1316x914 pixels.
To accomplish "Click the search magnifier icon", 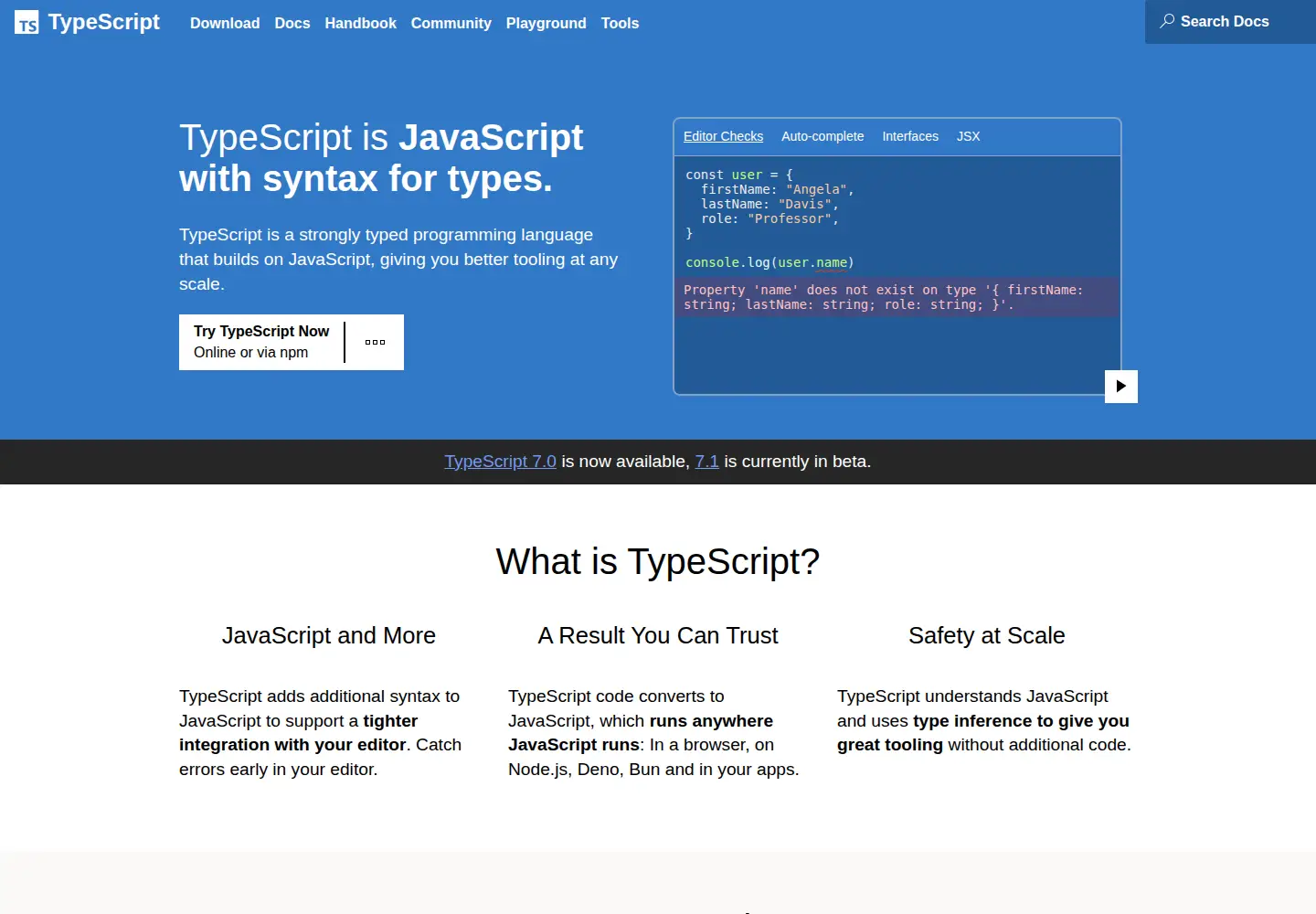I will [x=1167, y=21].
